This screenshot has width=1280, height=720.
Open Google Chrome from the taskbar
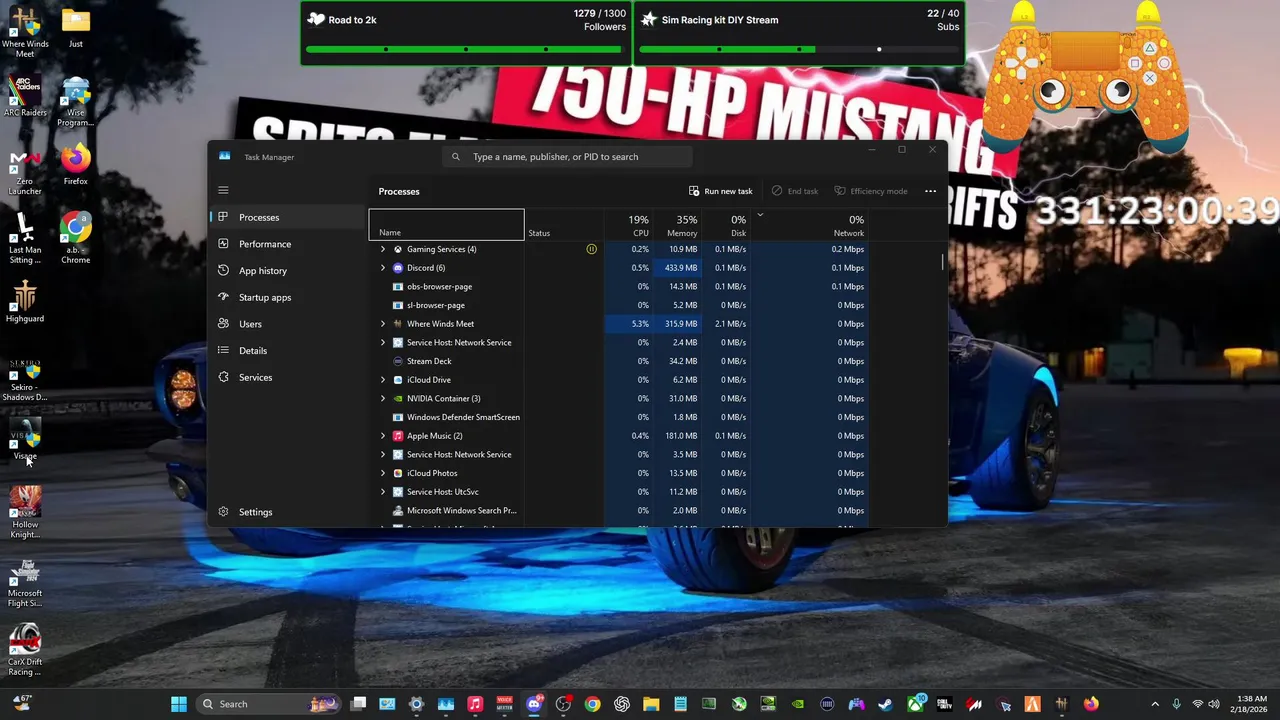(593, 704)
